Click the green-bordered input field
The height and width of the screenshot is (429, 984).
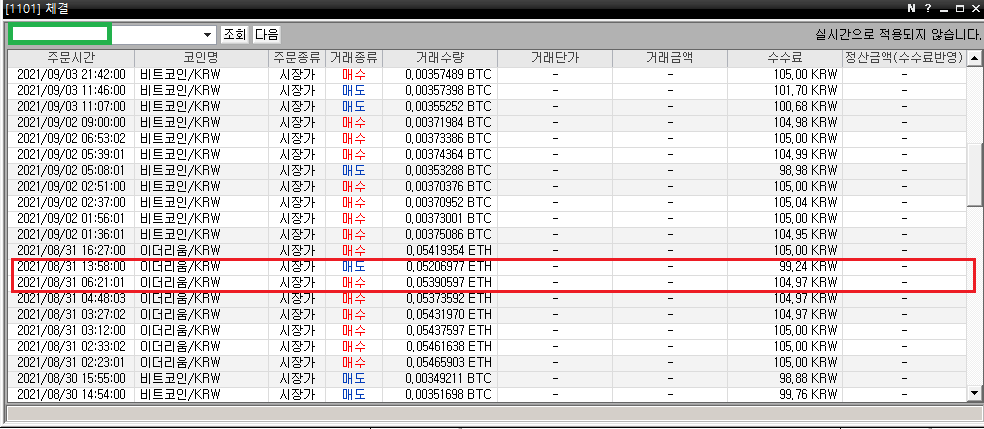[x=59, y=34]
